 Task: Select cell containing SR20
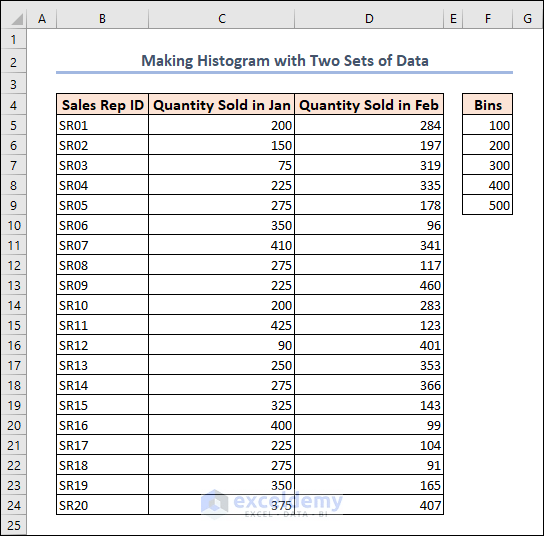click(102, 505)
